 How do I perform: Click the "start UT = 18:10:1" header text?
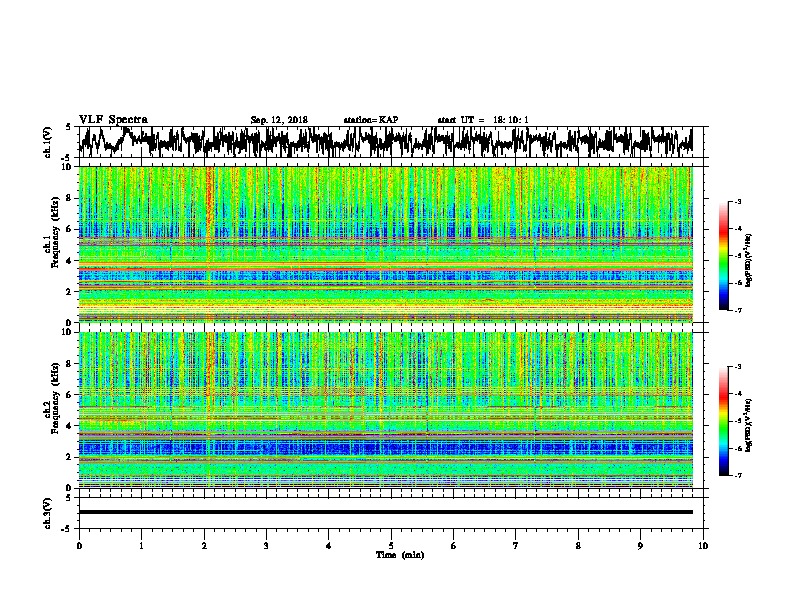483,120
